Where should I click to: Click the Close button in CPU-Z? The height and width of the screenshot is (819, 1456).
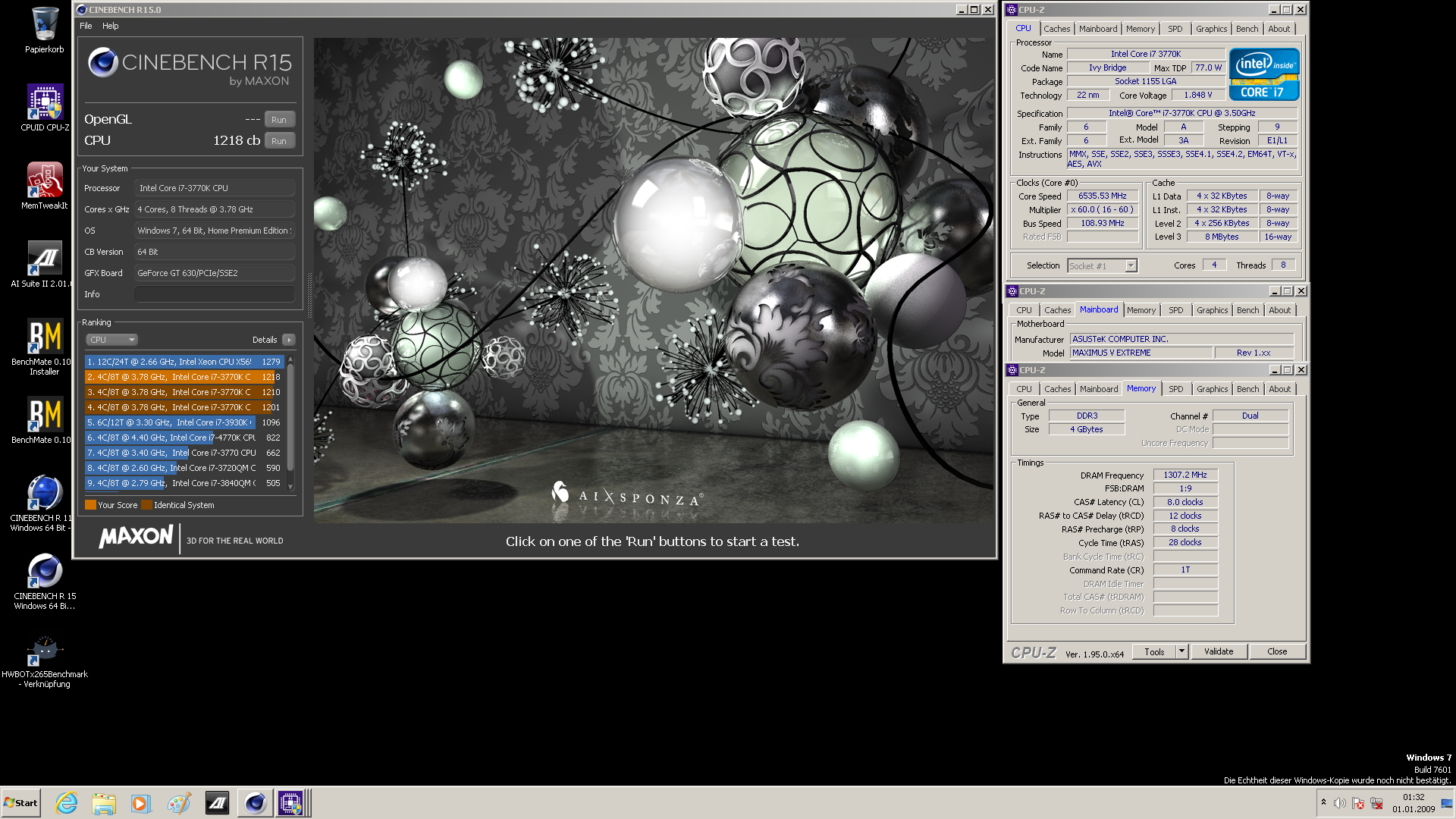click(1277, 651)
